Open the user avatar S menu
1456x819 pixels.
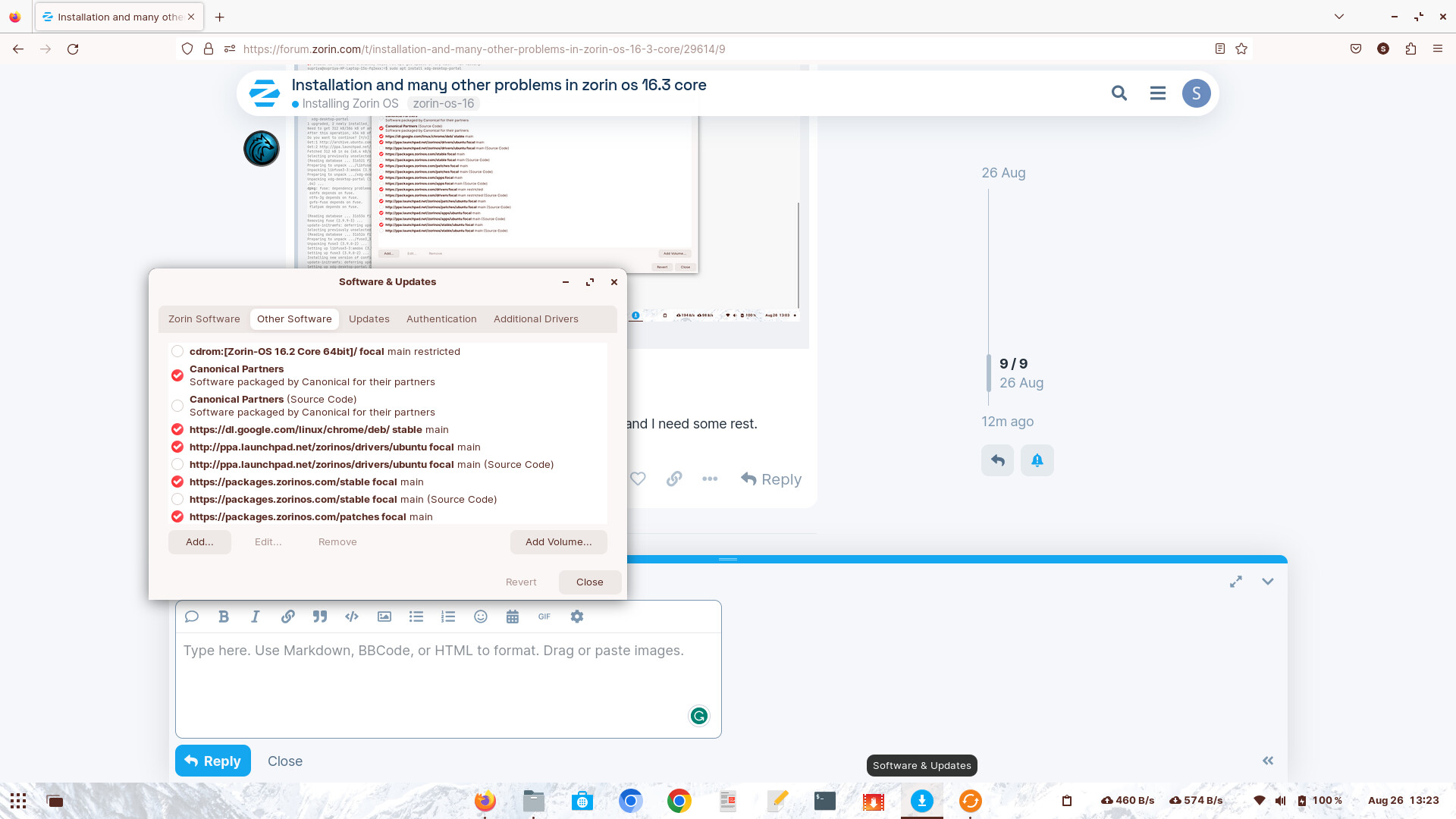[x=1197, y=93]
